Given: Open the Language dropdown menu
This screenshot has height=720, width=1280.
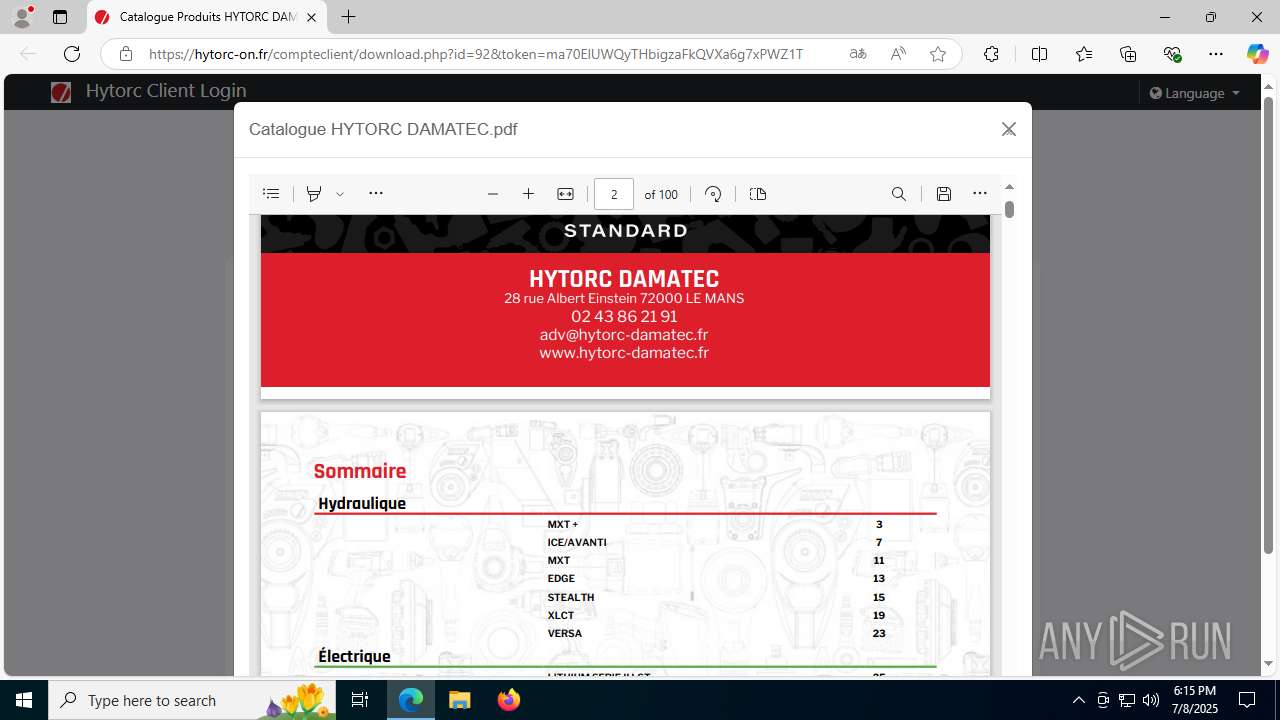Looking at the screenshot, I should point(1195,93).
